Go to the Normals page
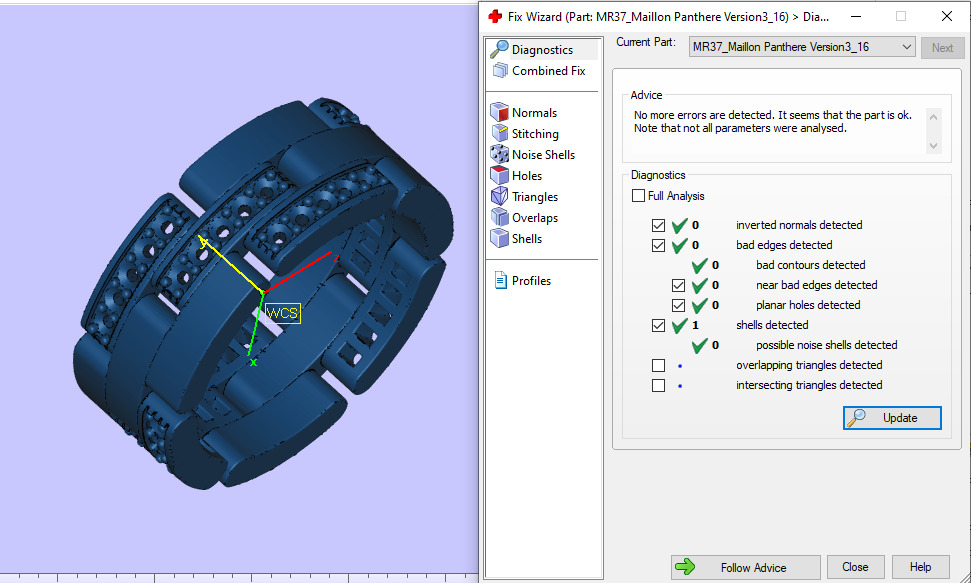Viewport: 971px width, 583px height. coord(534,113)
